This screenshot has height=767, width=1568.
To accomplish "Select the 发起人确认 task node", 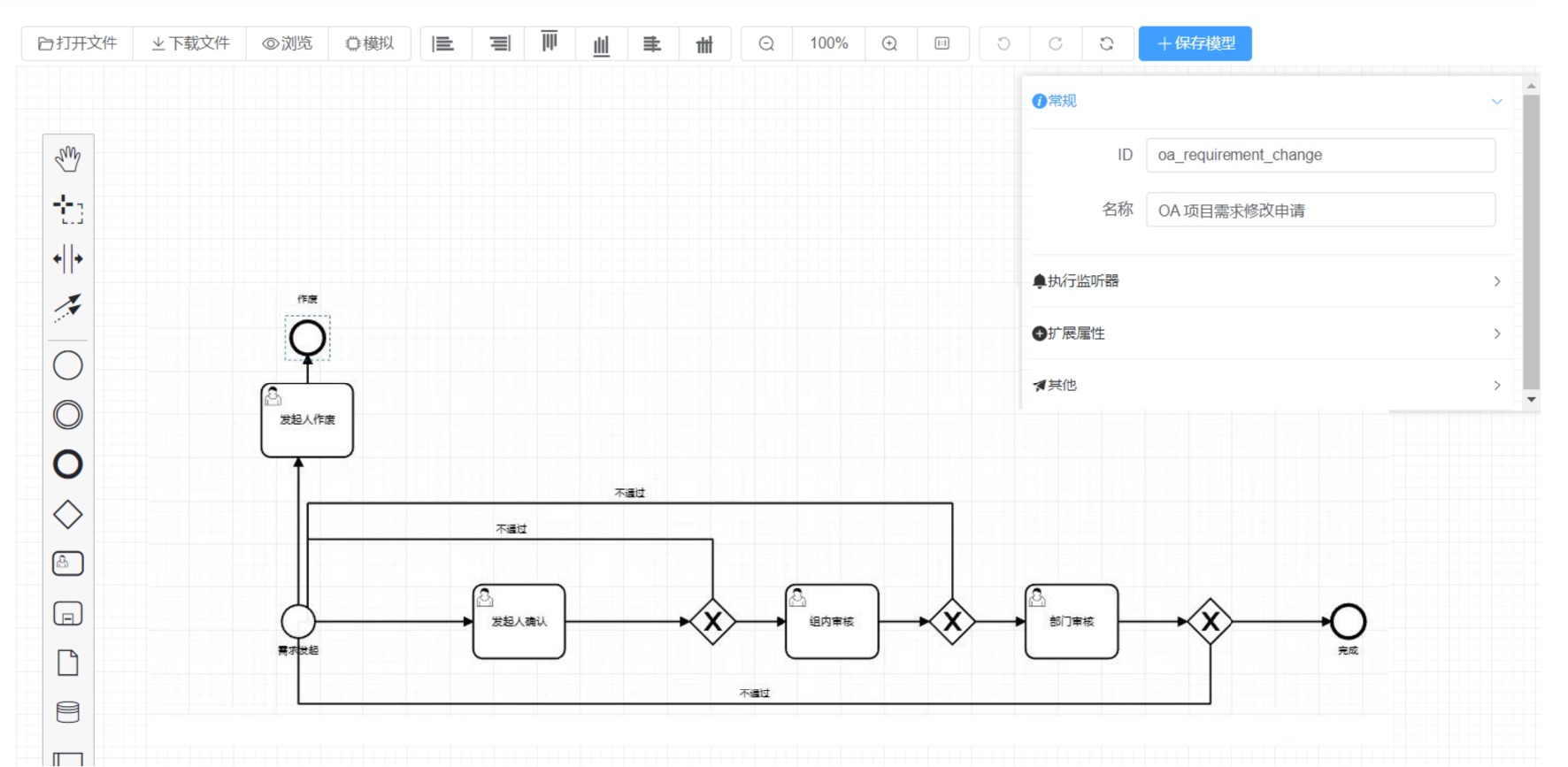I will [x=519, y=622].
